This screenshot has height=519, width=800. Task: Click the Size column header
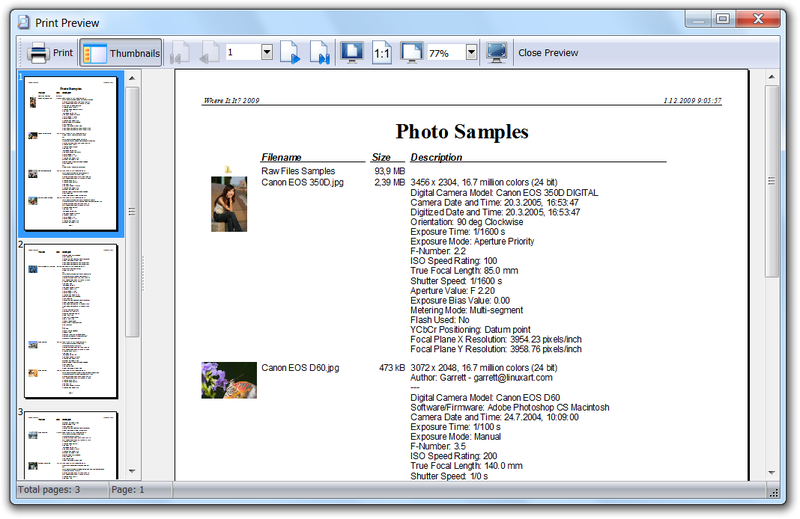point(381,157)
